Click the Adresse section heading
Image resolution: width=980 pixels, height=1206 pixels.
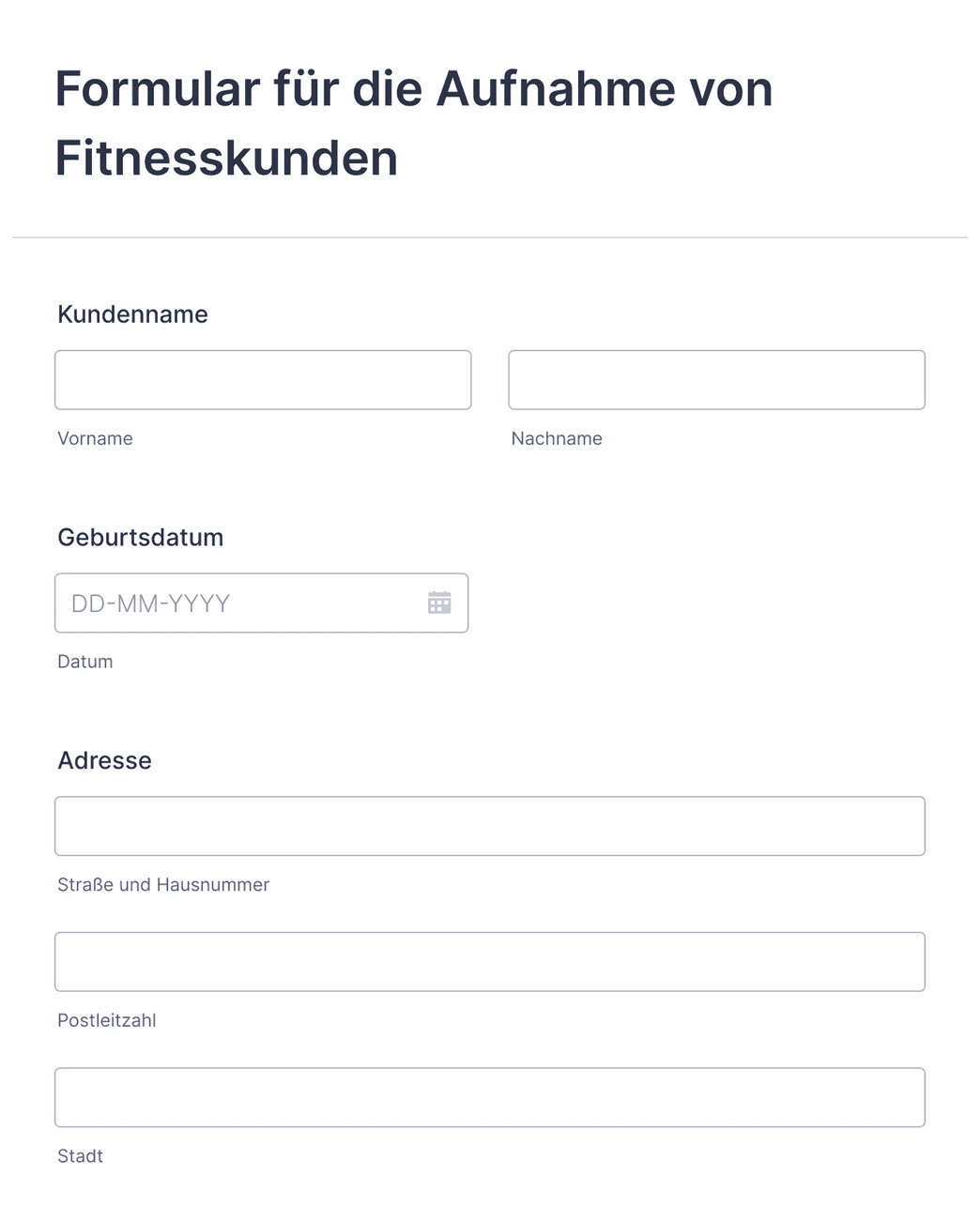coord(104,760)
